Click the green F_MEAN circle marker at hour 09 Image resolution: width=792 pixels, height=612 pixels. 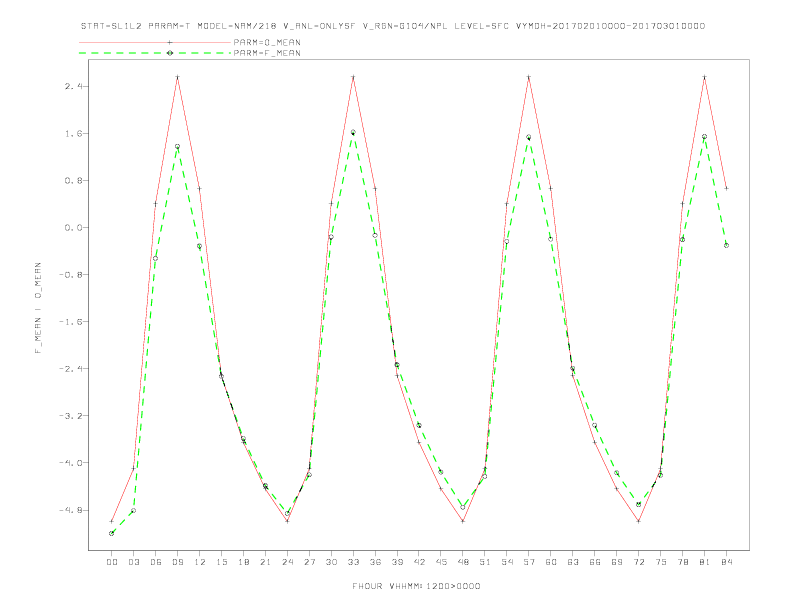tap(177, 146)
